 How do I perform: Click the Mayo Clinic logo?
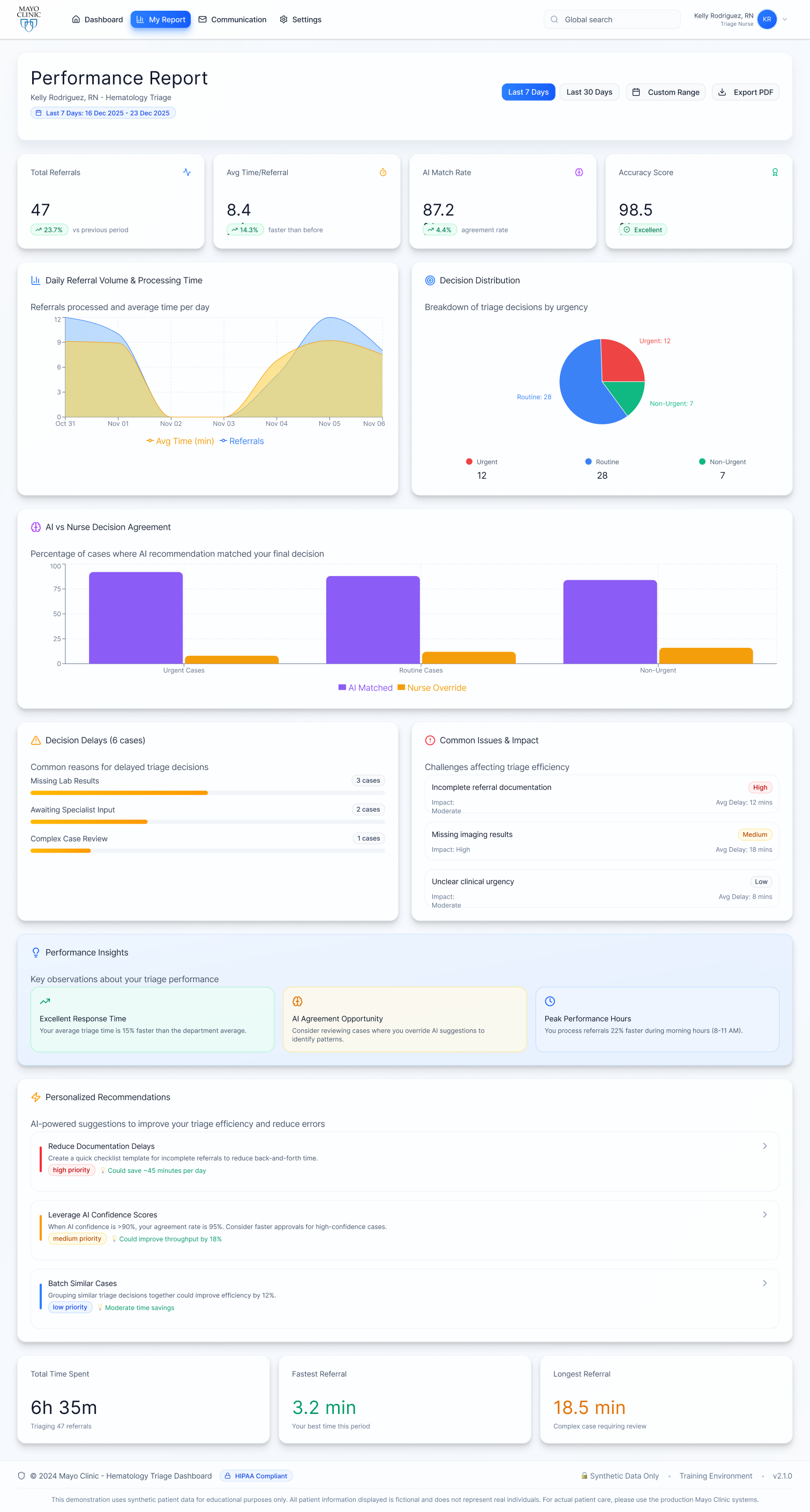tap(28, 19)
